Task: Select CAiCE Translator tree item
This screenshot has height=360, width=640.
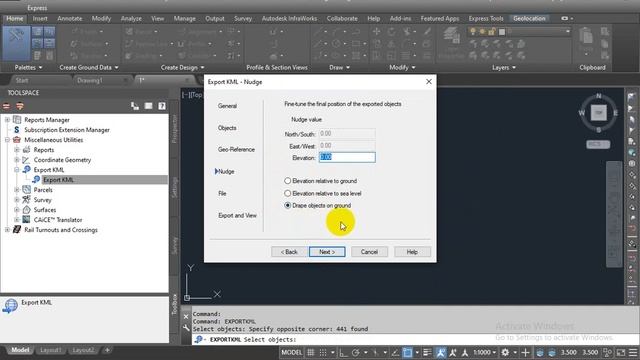Action: (58, 220)
